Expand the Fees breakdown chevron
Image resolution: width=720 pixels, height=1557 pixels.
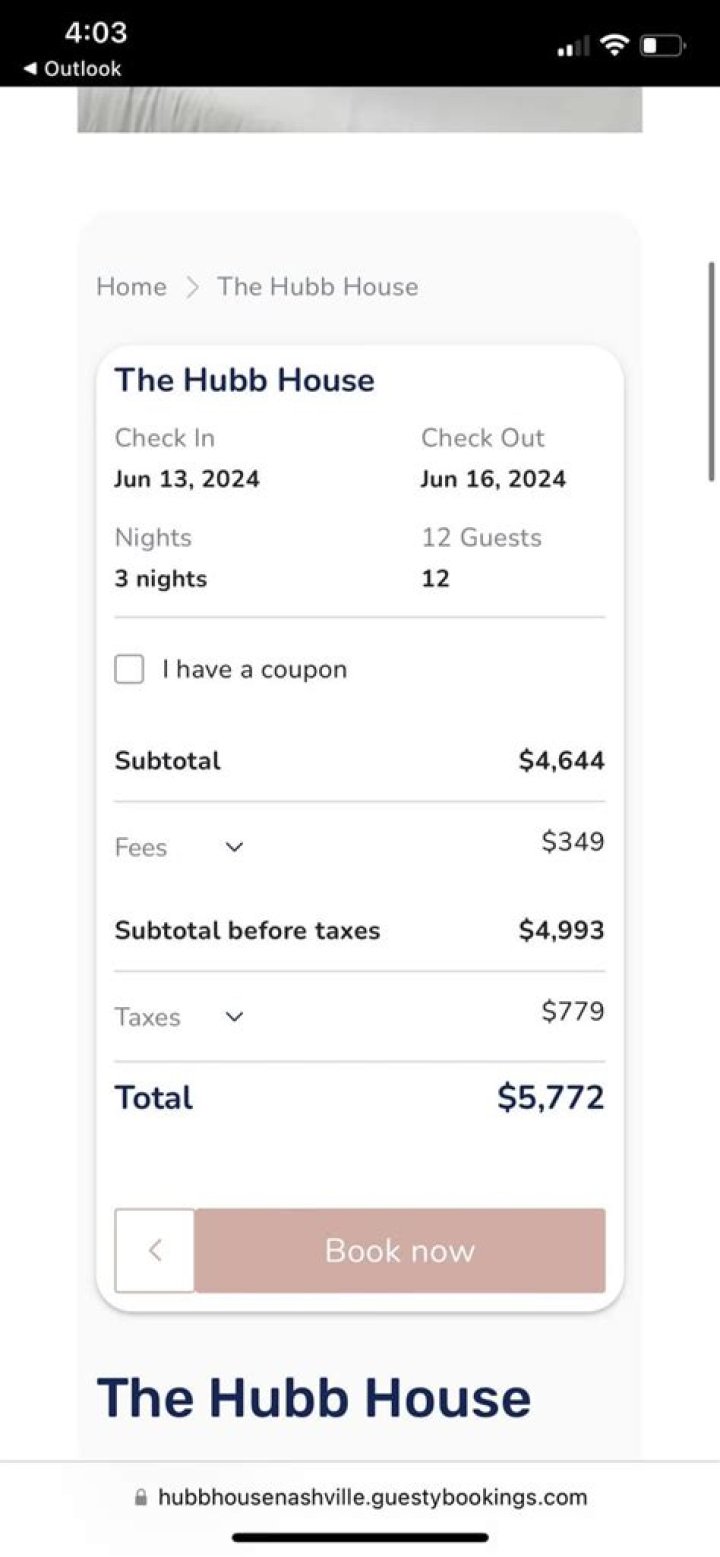(x=234, y=847)
